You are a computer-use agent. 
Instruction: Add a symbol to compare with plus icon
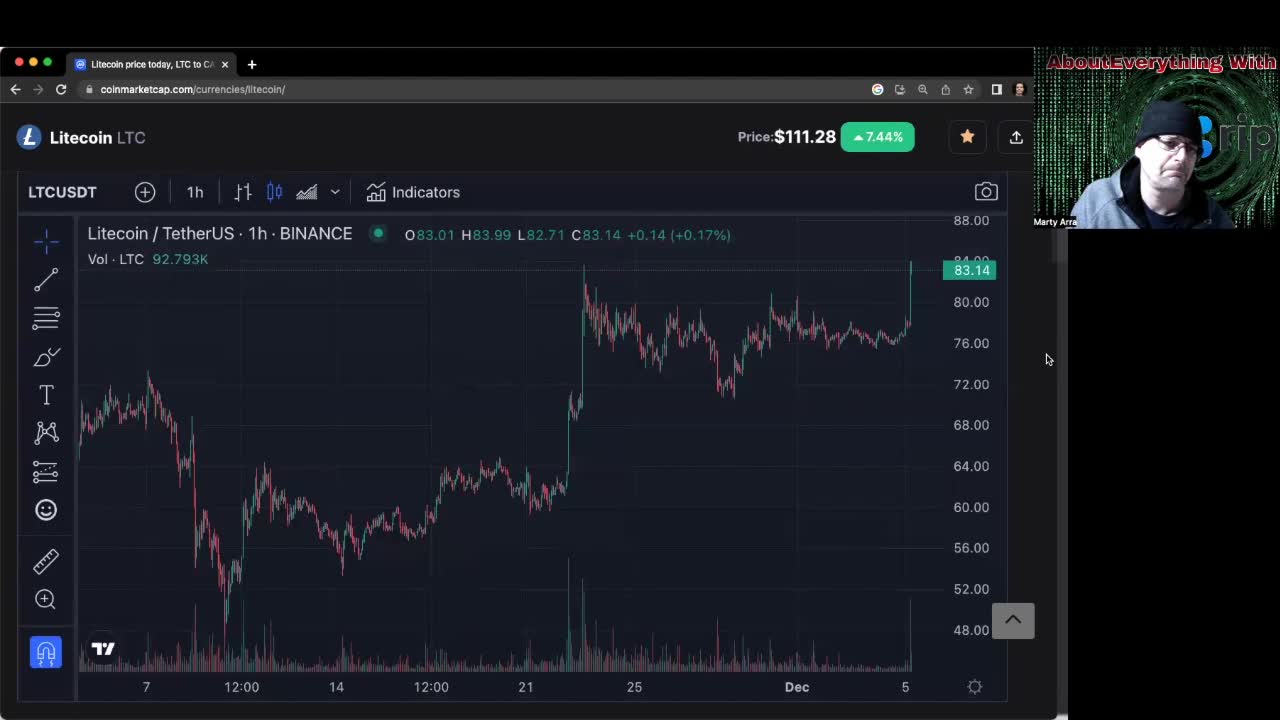tap(145, 192)
